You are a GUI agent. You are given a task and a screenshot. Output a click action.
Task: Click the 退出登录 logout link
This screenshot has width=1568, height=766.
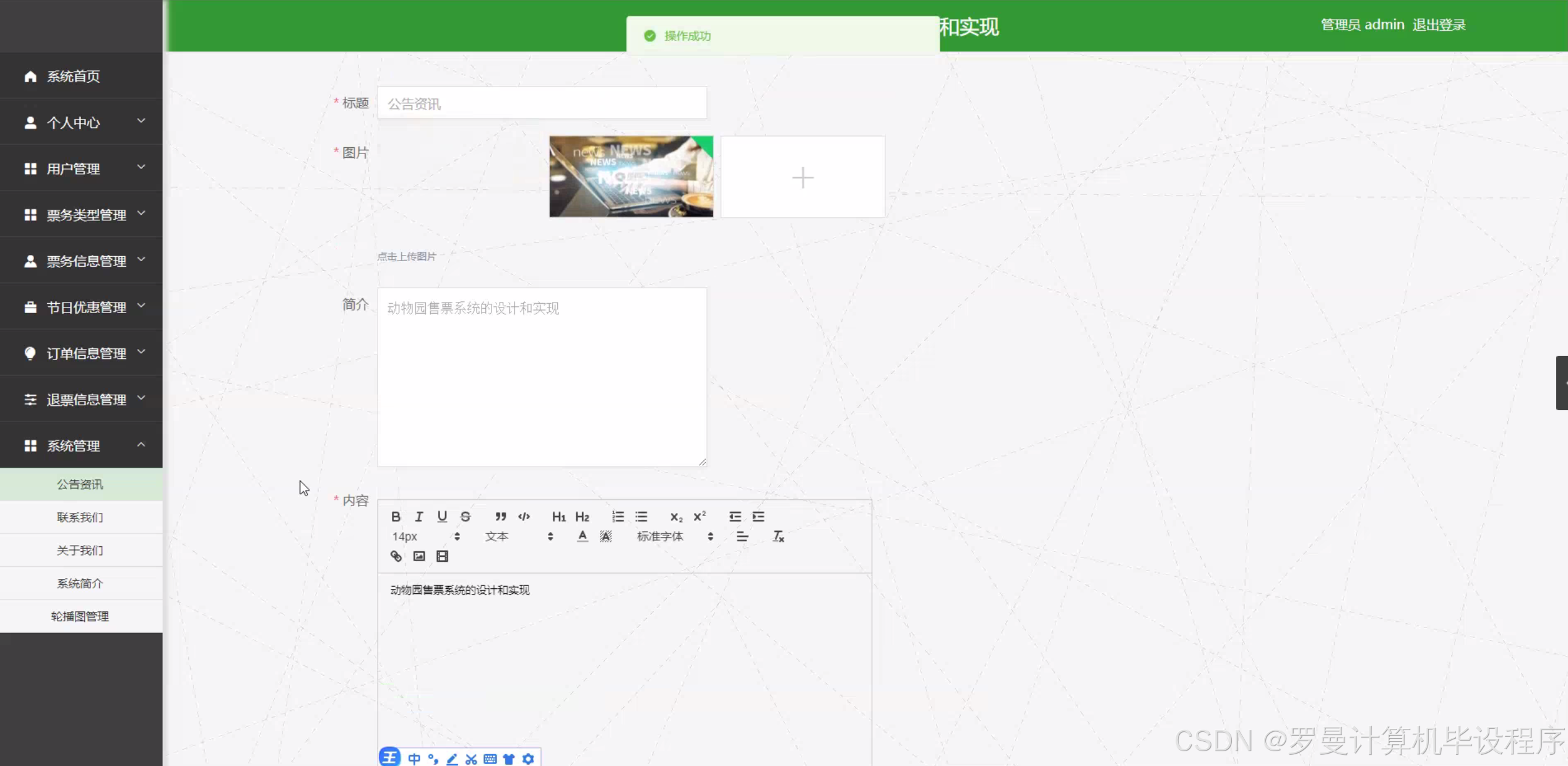[x=1439, y=25]
